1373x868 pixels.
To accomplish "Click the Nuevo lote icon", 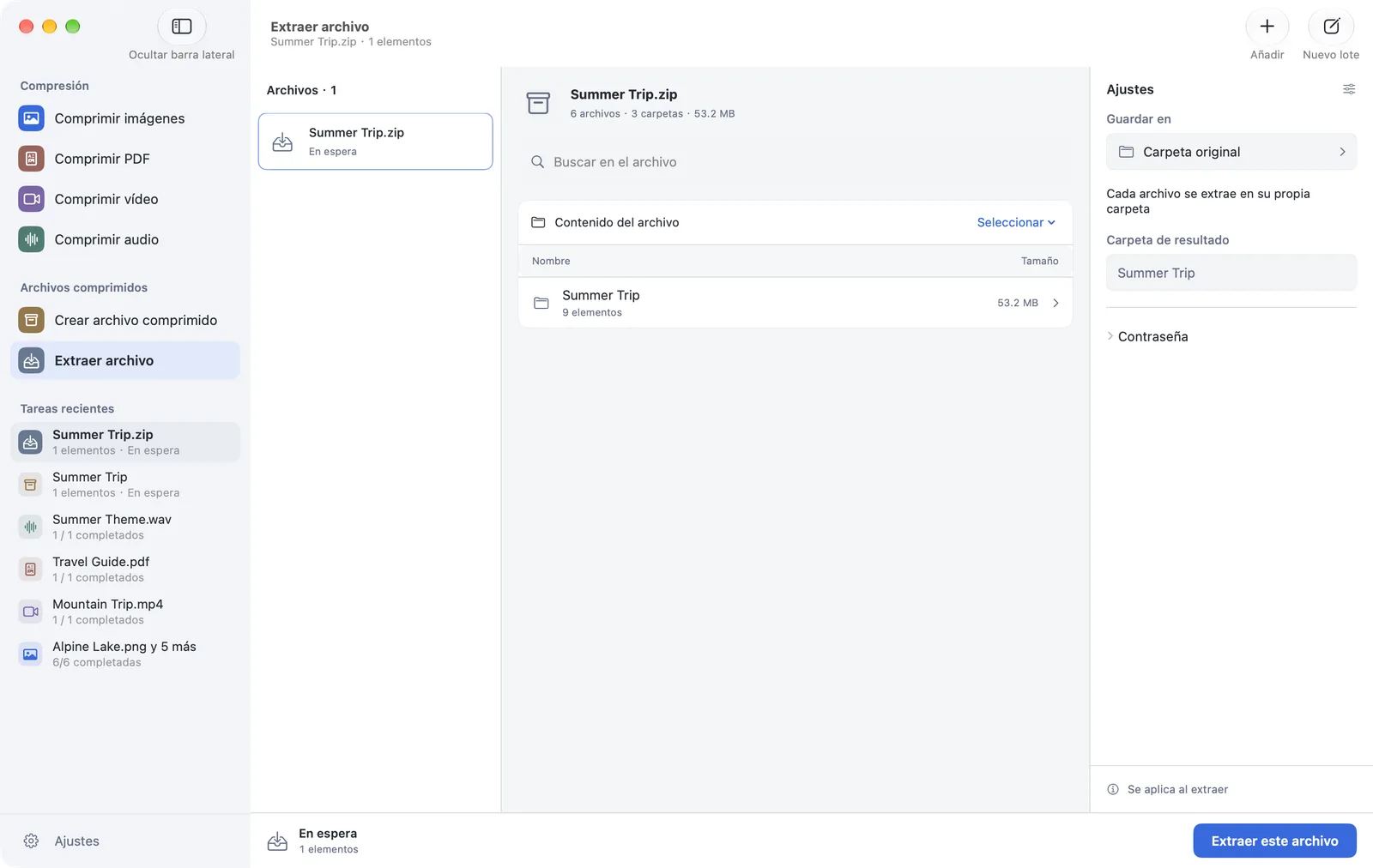I will (1331, 27).
